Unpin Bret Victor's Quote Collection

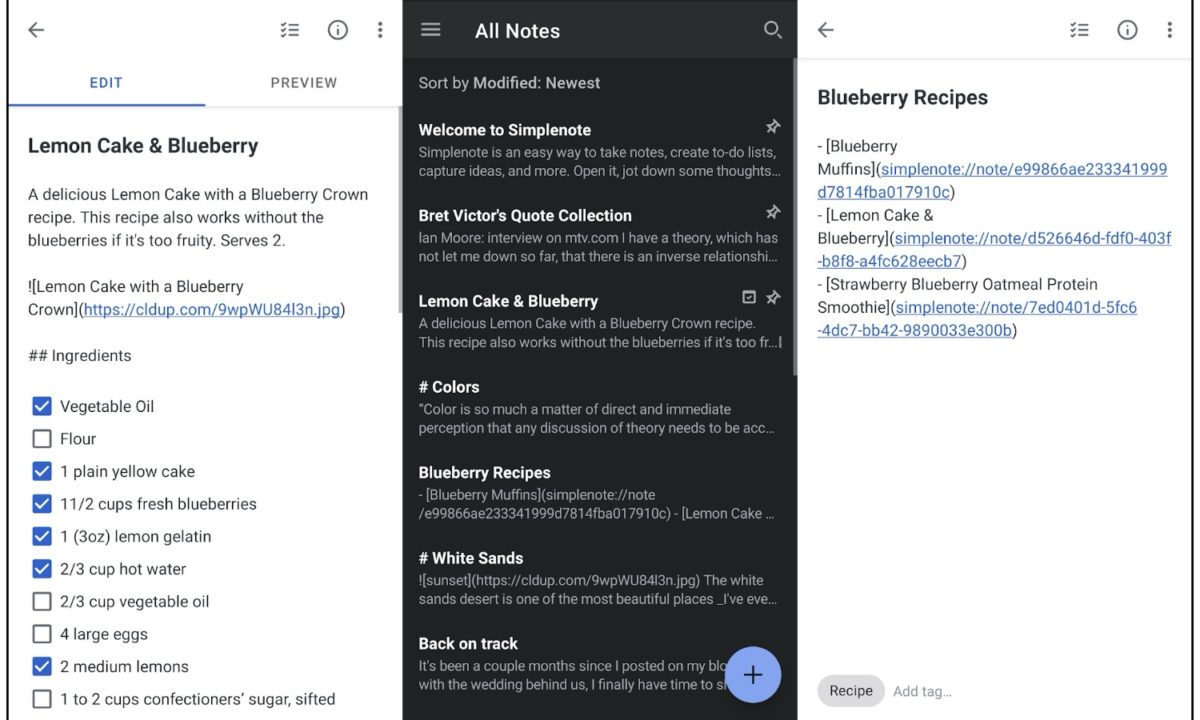772,212
